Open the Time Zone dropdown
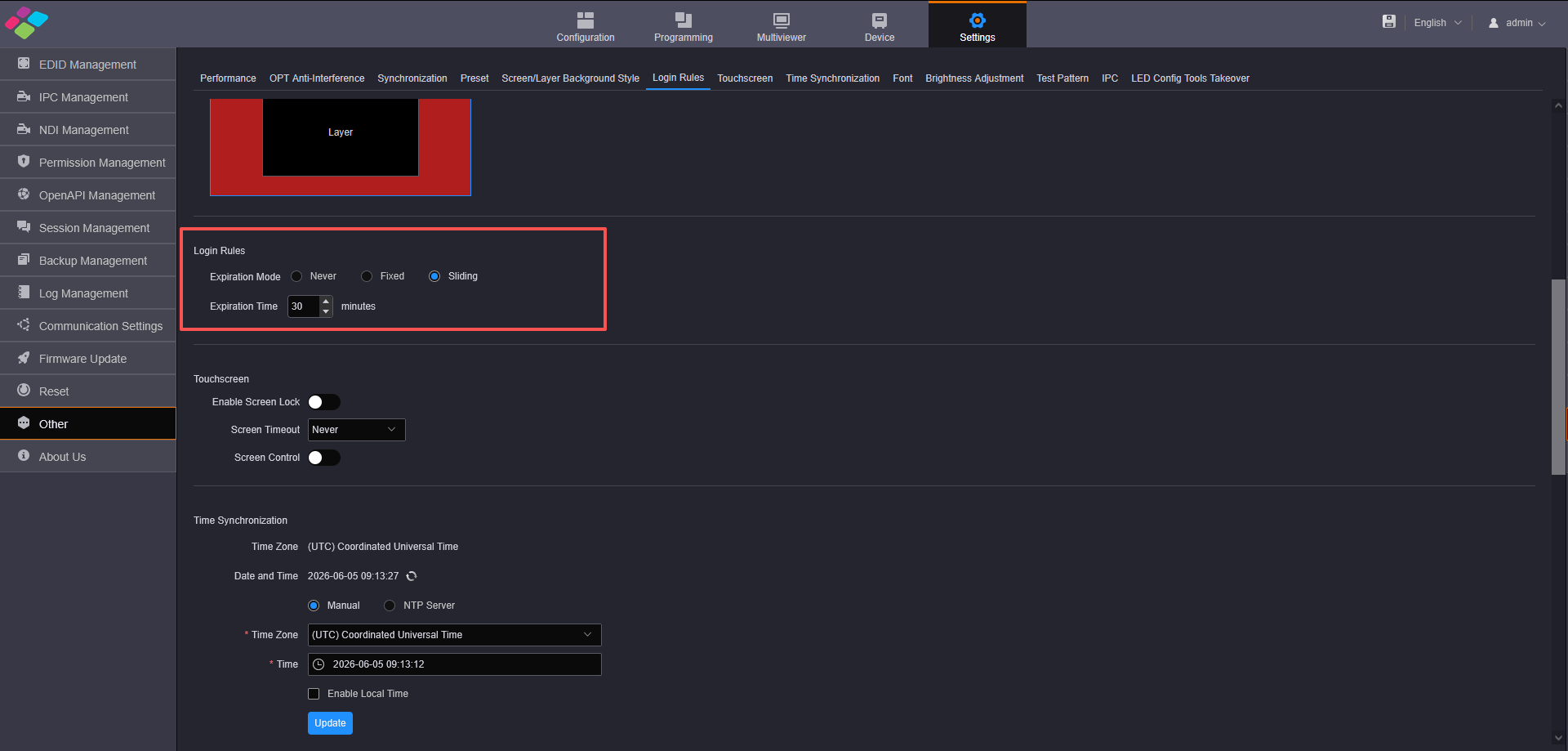The width and height of the screenshot is (1568, 751). tap(454, 635)
